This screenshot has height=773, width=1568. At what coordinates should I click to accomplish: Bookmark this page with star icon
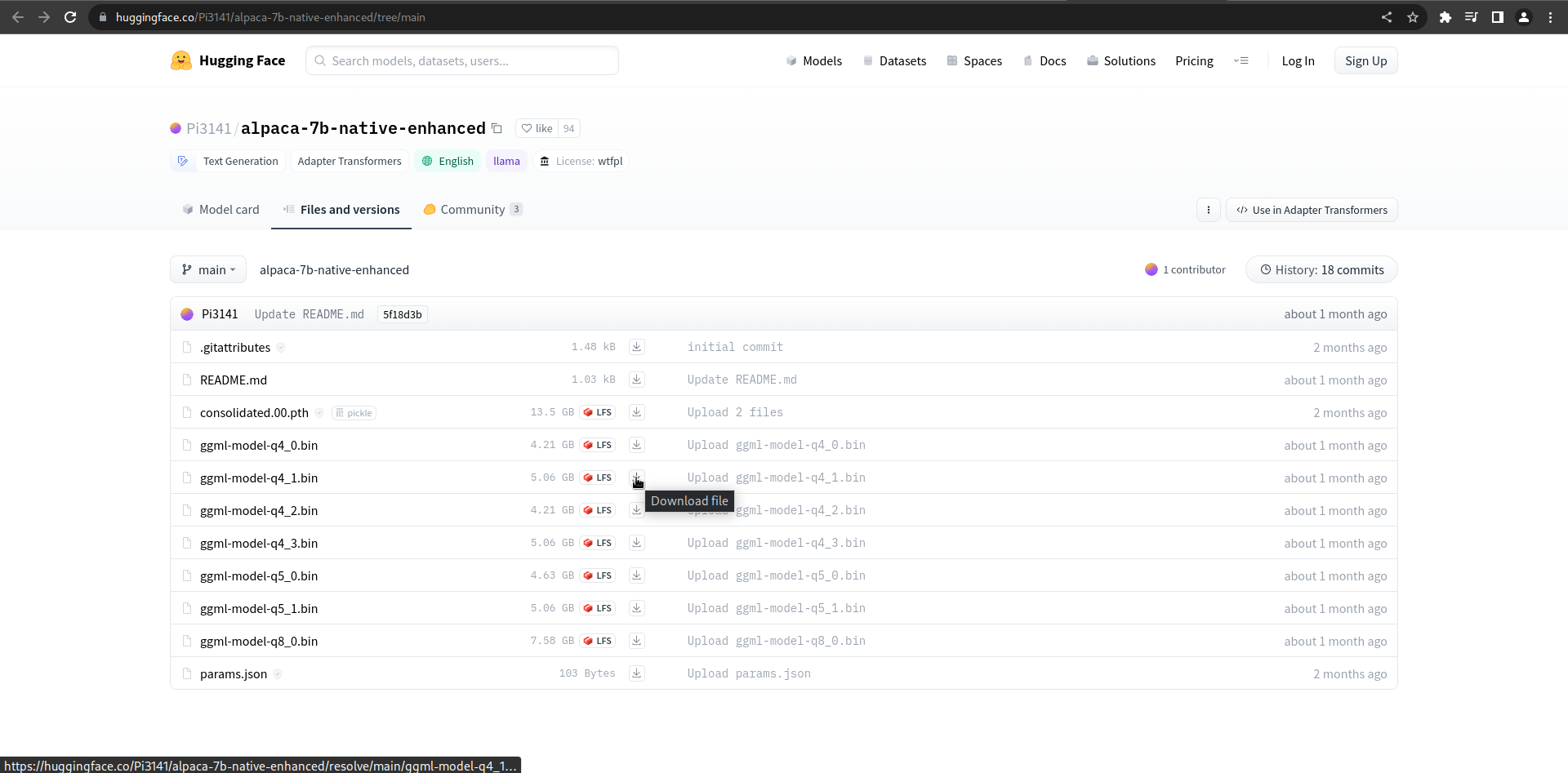point(1413,17)
